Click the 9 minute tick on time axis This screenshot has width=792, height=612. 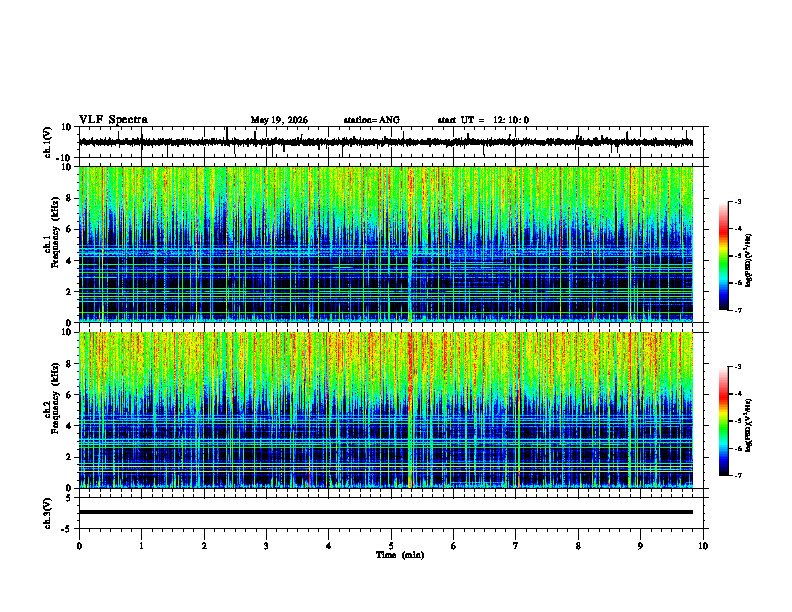[640, 546]
